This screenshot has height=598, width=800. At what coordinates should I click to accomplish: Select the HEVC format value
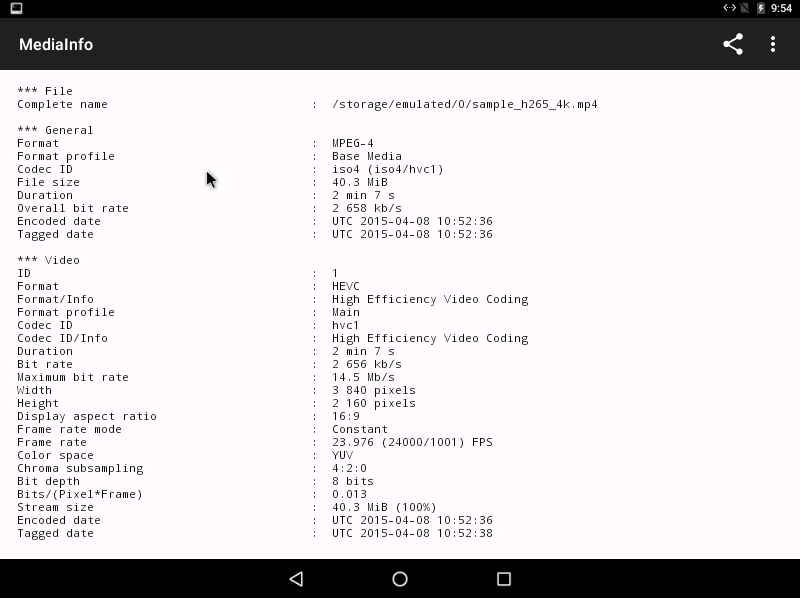345,286
